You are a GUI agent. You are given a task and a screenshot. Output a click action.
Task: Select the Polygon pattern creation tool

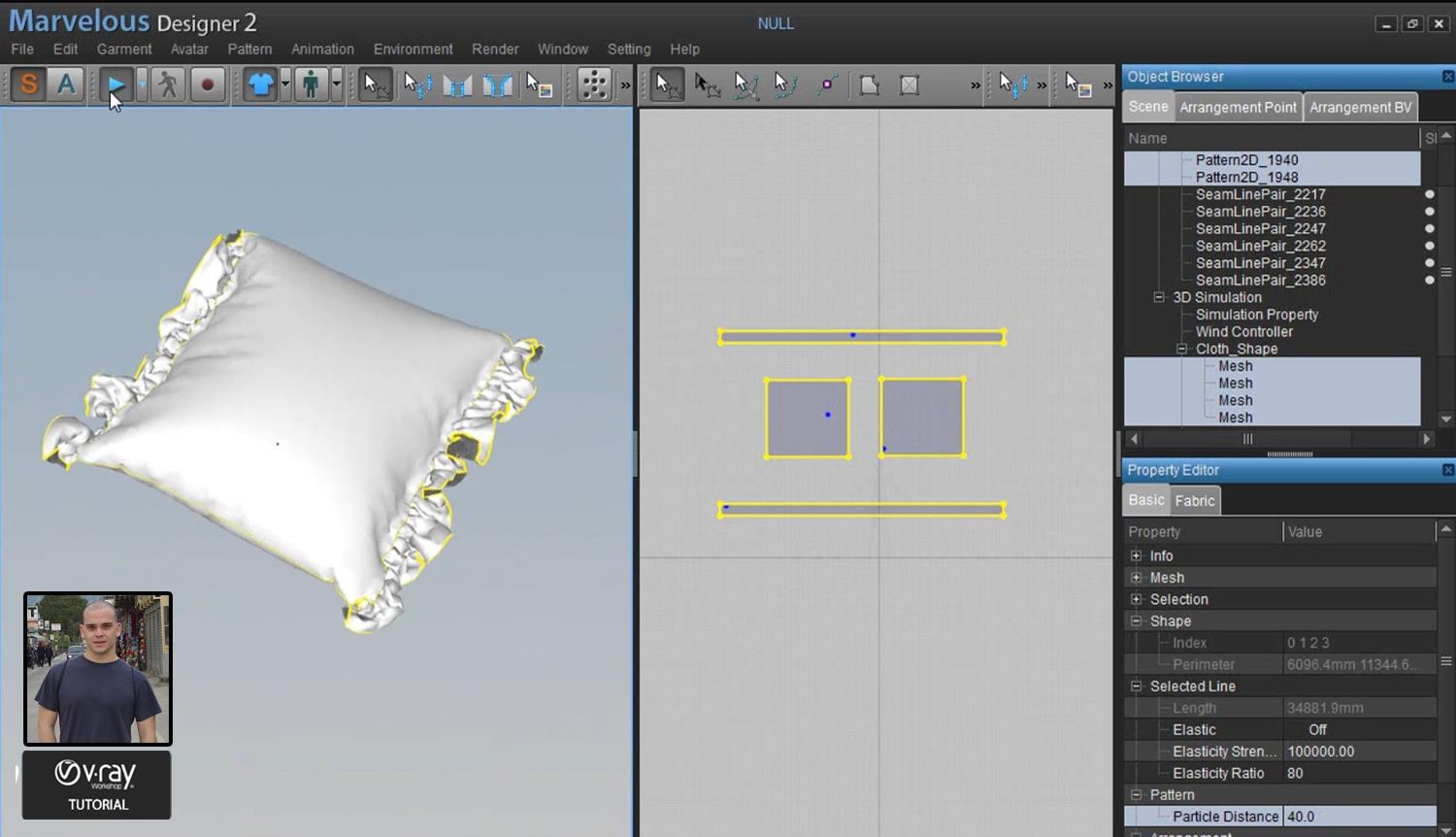point(869,85)
